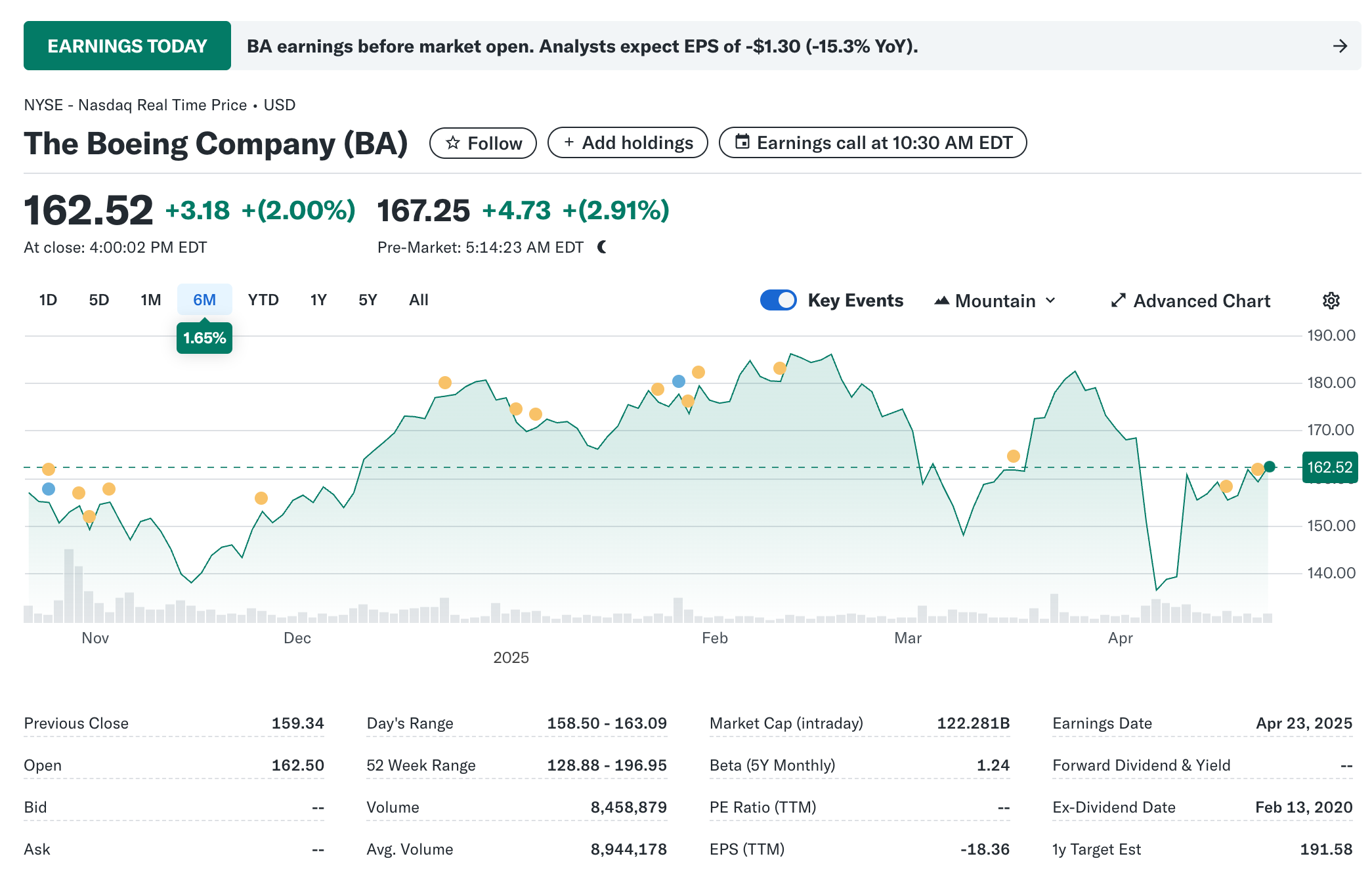Switch to the YTD range tab
1372x873 pixels.
(x=263, y=300)
